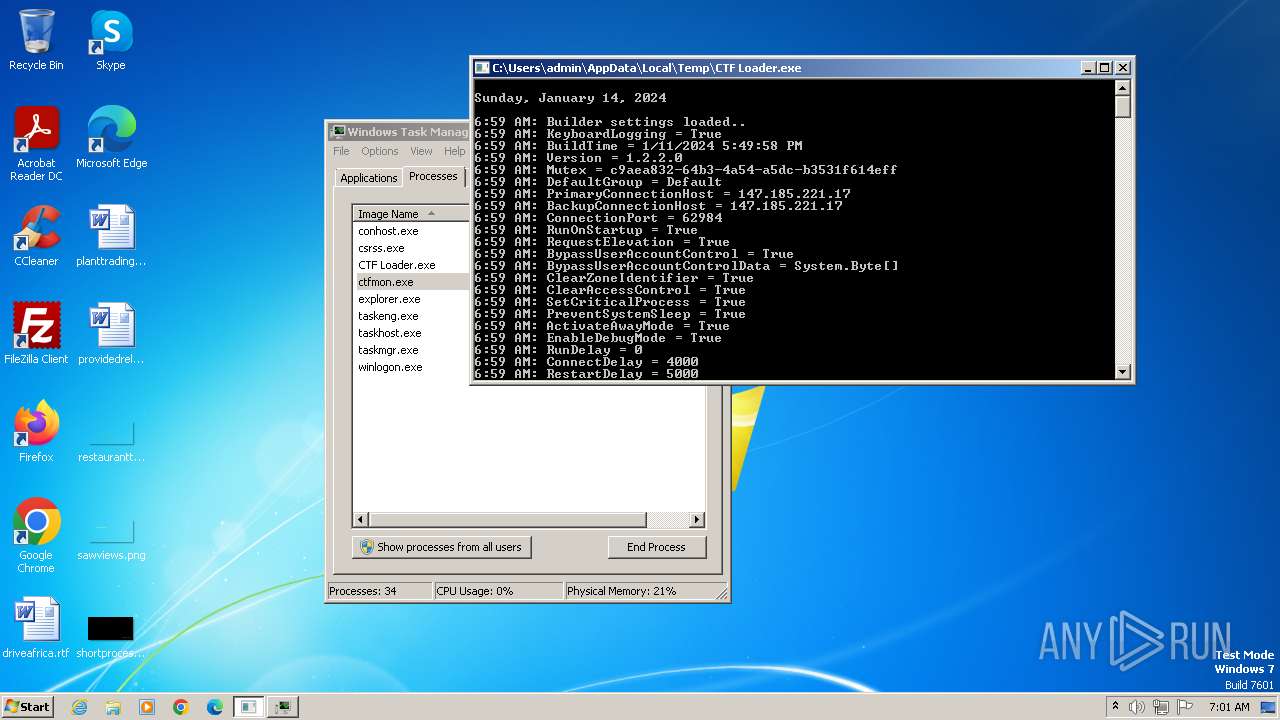The height and width of the screenshot is (720, 1280).
Task: Click Show processes from all users
Action: pyautogui.click(x=441, y=547)
